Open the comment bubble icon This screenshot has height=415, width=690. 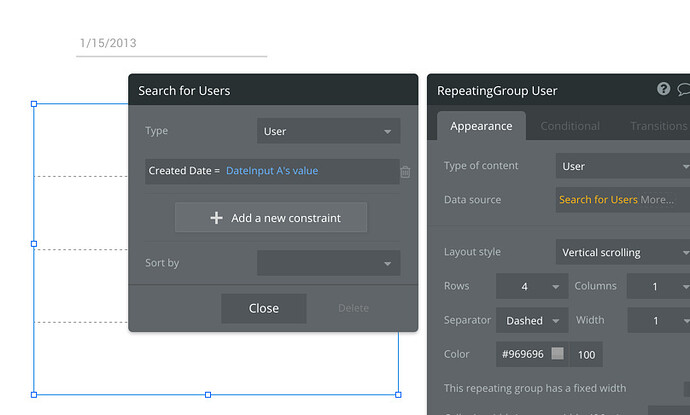coord(684,89)
